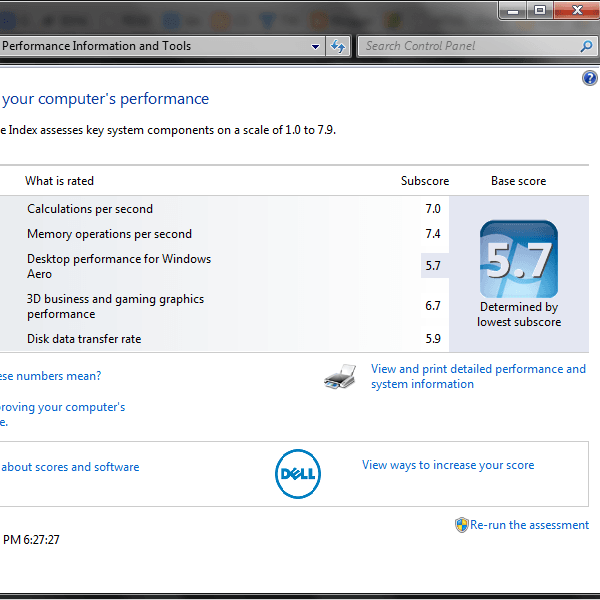Click Performance Information and Tools address text
The image size is (600, 600).
[x=97, y=46]
